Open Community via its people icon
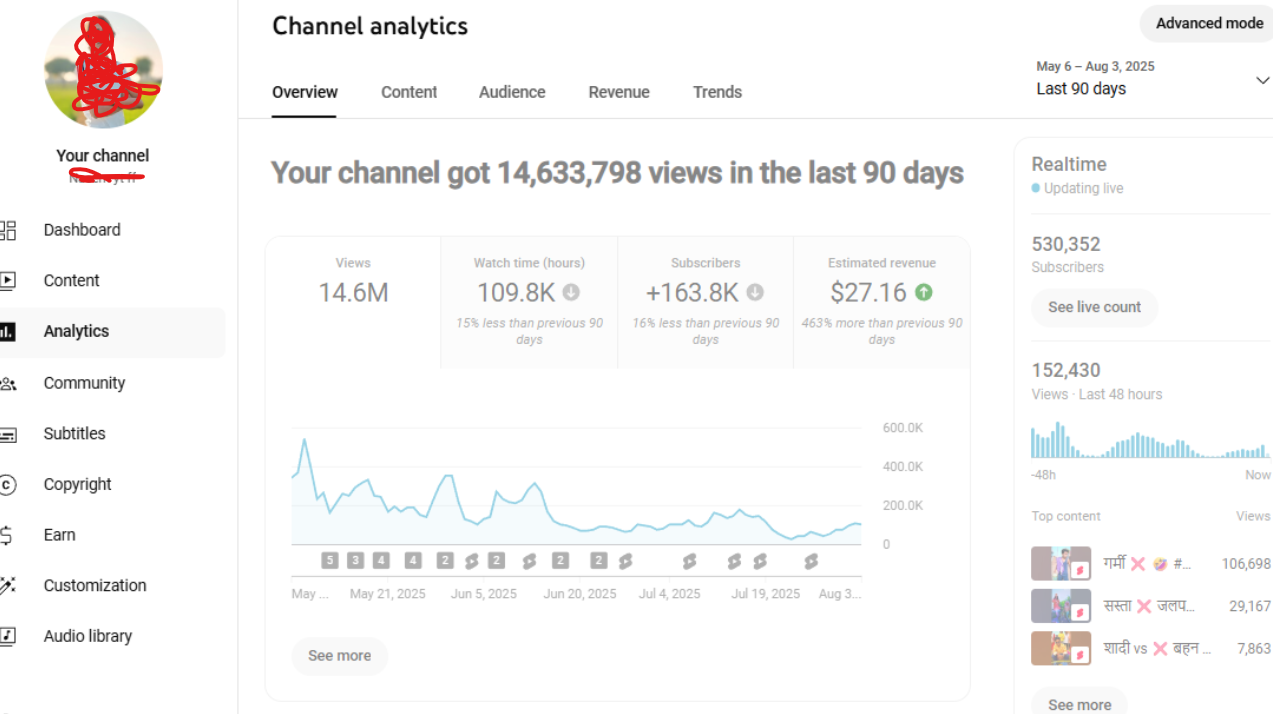Image resolution: width=1273 pixels, height=714 pixels. coord(8,383)
